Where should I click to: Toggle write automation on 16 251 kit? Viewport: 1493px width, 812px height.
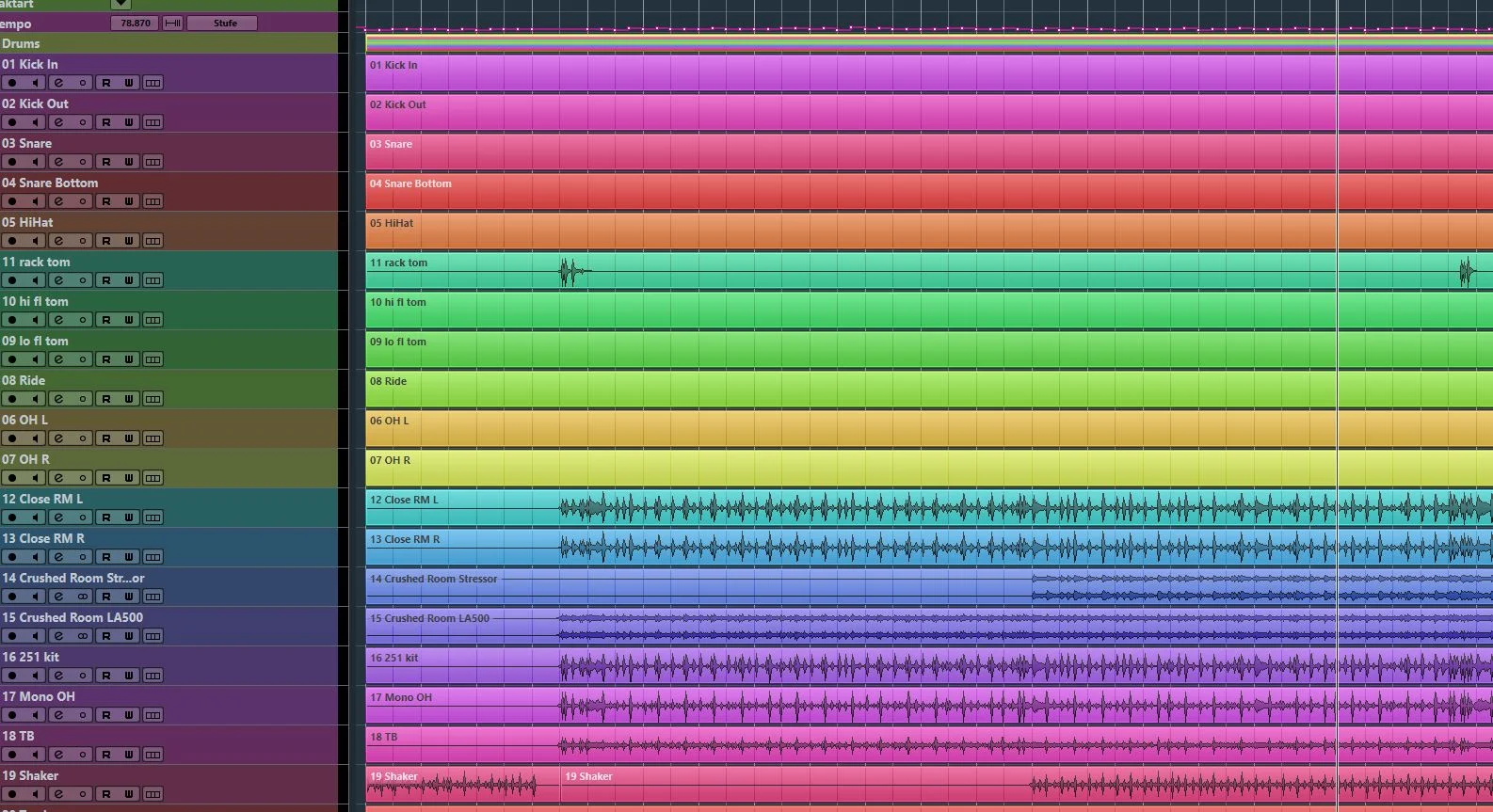tap(129, 676)
